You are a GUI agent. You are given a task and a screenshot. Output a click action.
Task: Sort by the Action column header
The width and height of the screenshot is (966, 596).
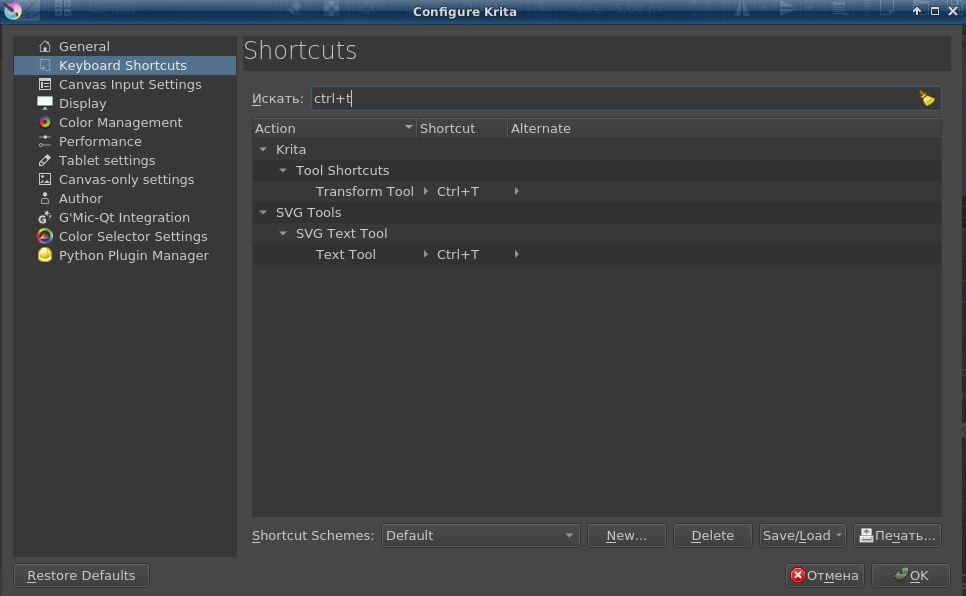click(x=334, y=128)
